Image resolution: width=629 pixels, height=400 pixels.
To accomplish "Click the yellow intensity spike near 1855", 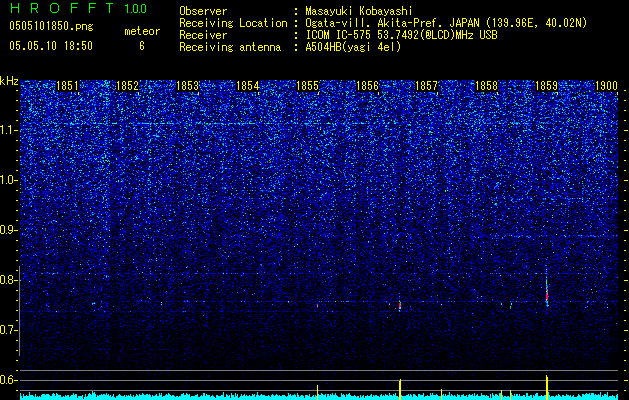I will click(317, 392).
